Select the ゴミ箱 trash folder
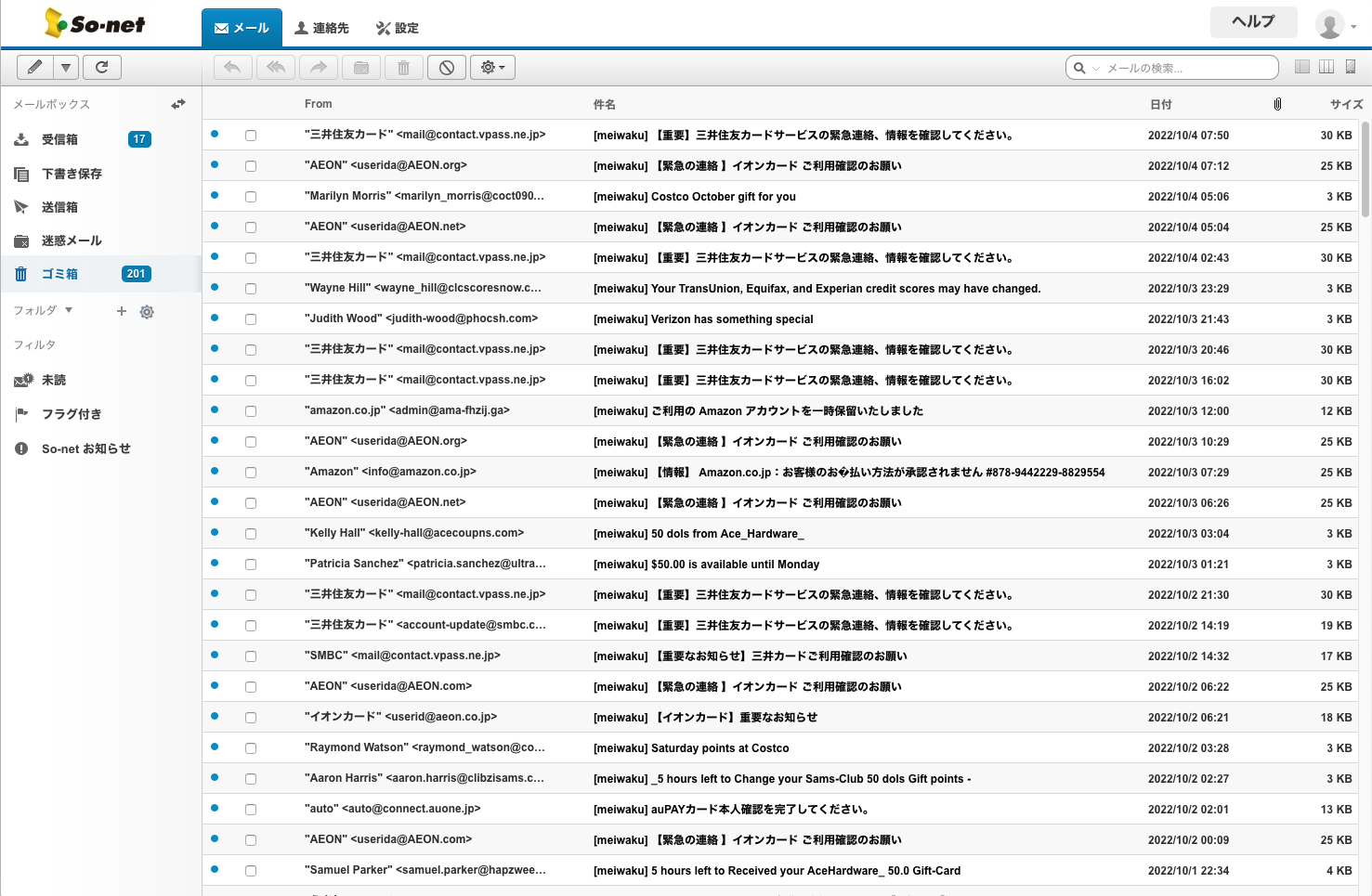The width and height of the screenshot is (1372, 896). (x=100, y=274)
